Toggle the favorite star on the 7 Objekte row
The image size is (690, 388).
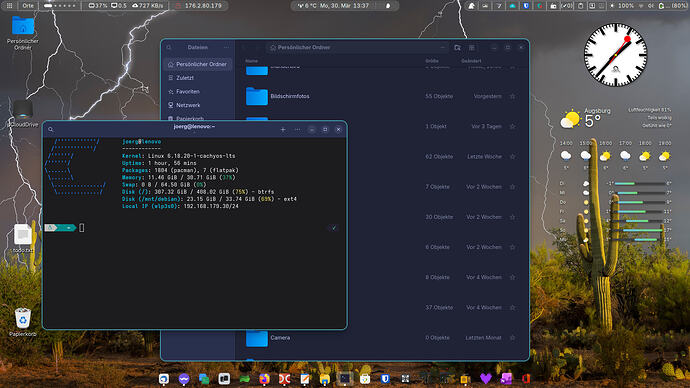(x=513, y=187)
